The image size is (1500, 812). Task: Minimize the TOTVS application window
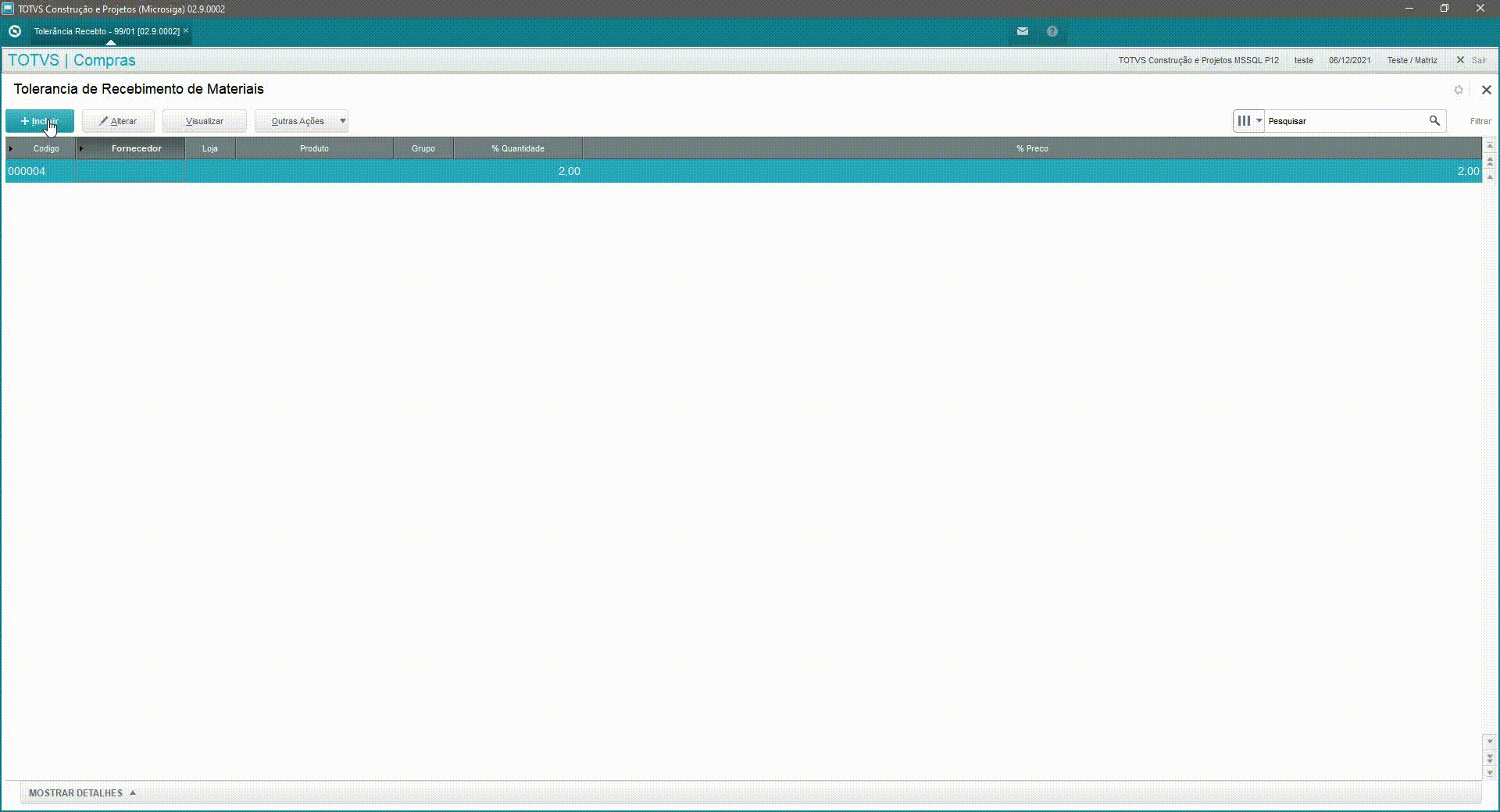click(1409, 9)
